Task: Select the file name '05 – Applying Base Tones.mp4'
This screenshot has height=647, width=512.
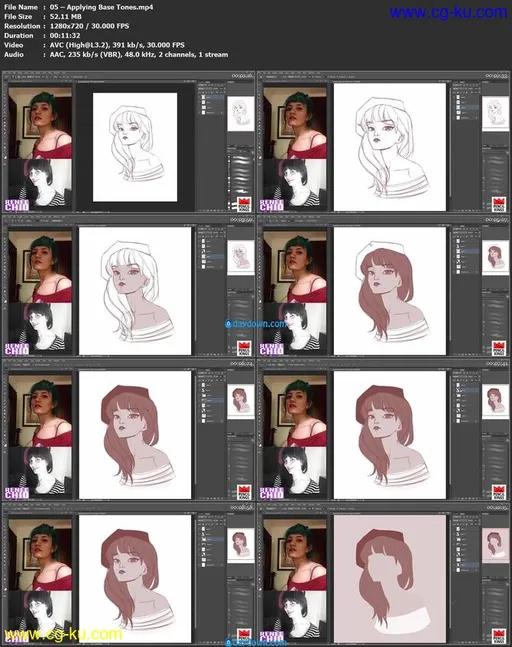Action: [101, 7]
